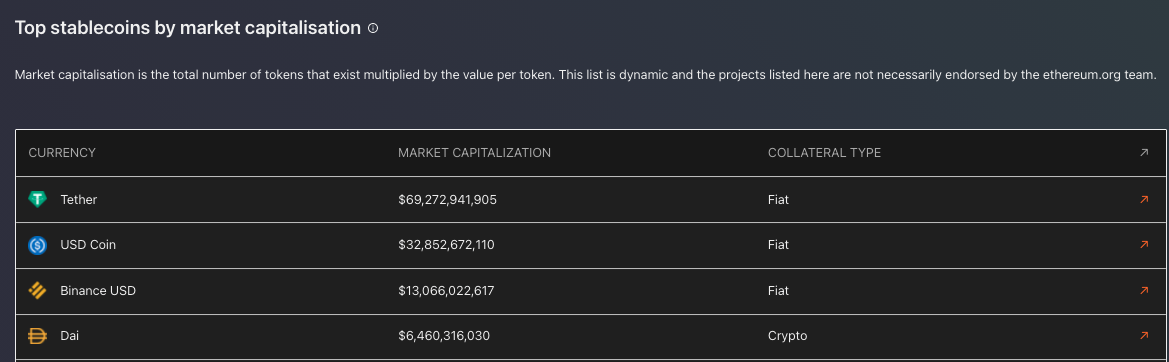Viewport: 1169px width, 362px height.
Task: Click the info icon beside the heading
Action: (373, 28)
